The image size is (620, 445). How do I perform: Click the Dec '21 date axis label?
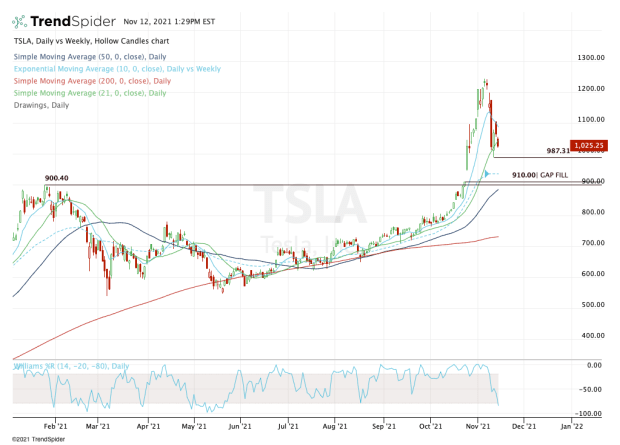tap(524, 426)
